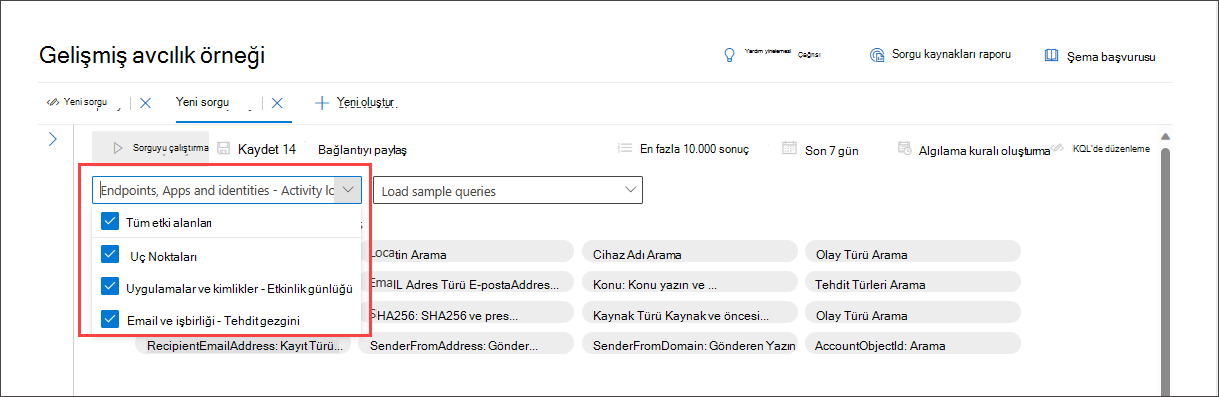Click Bağlantıyı paylaş
1219x397 pixels.
pyautogui.click(x=362, y=150)
